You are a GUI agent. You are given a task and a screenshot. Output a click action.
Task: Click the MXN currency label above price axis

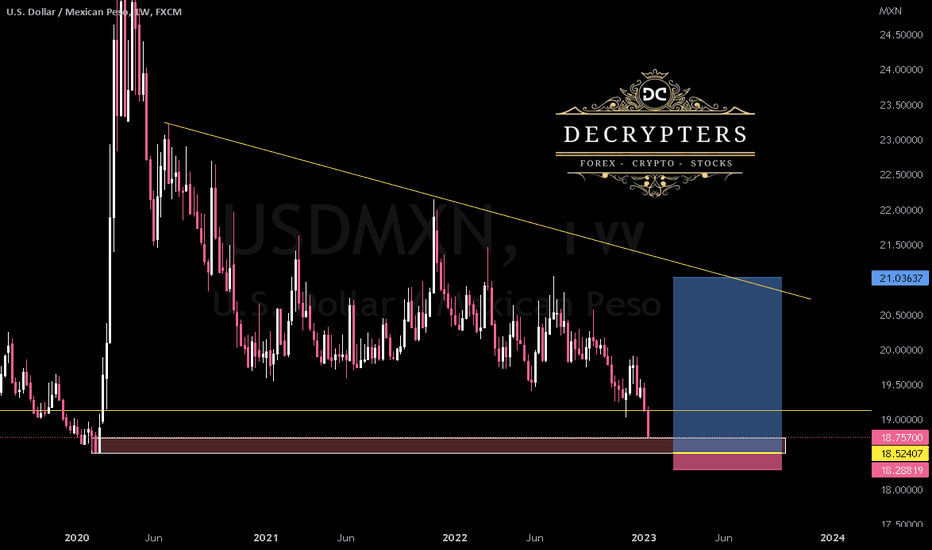[x=890, y=11]
